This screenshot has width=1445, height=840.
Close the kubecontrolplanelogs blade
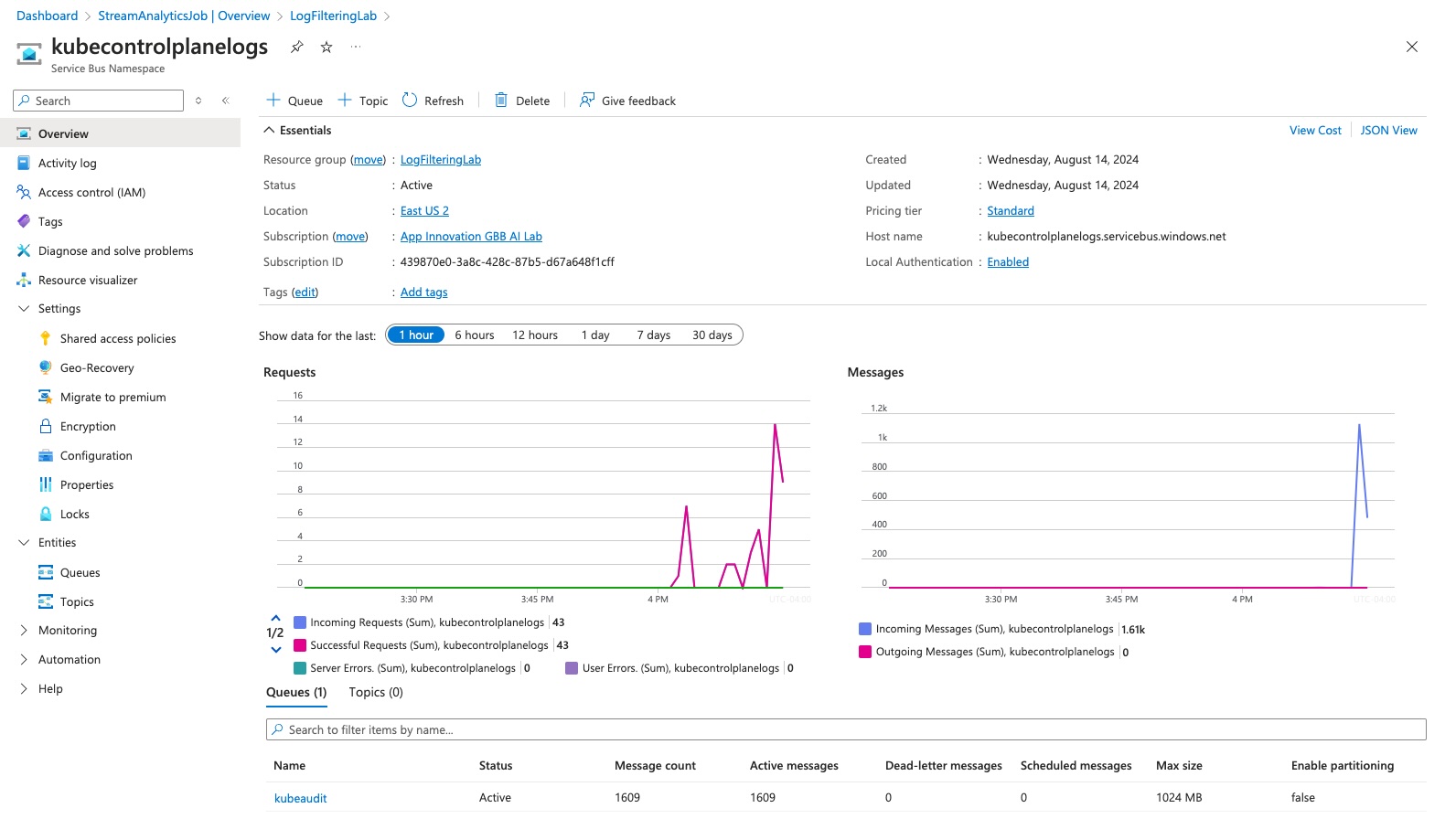click(x=1412, y=47)
